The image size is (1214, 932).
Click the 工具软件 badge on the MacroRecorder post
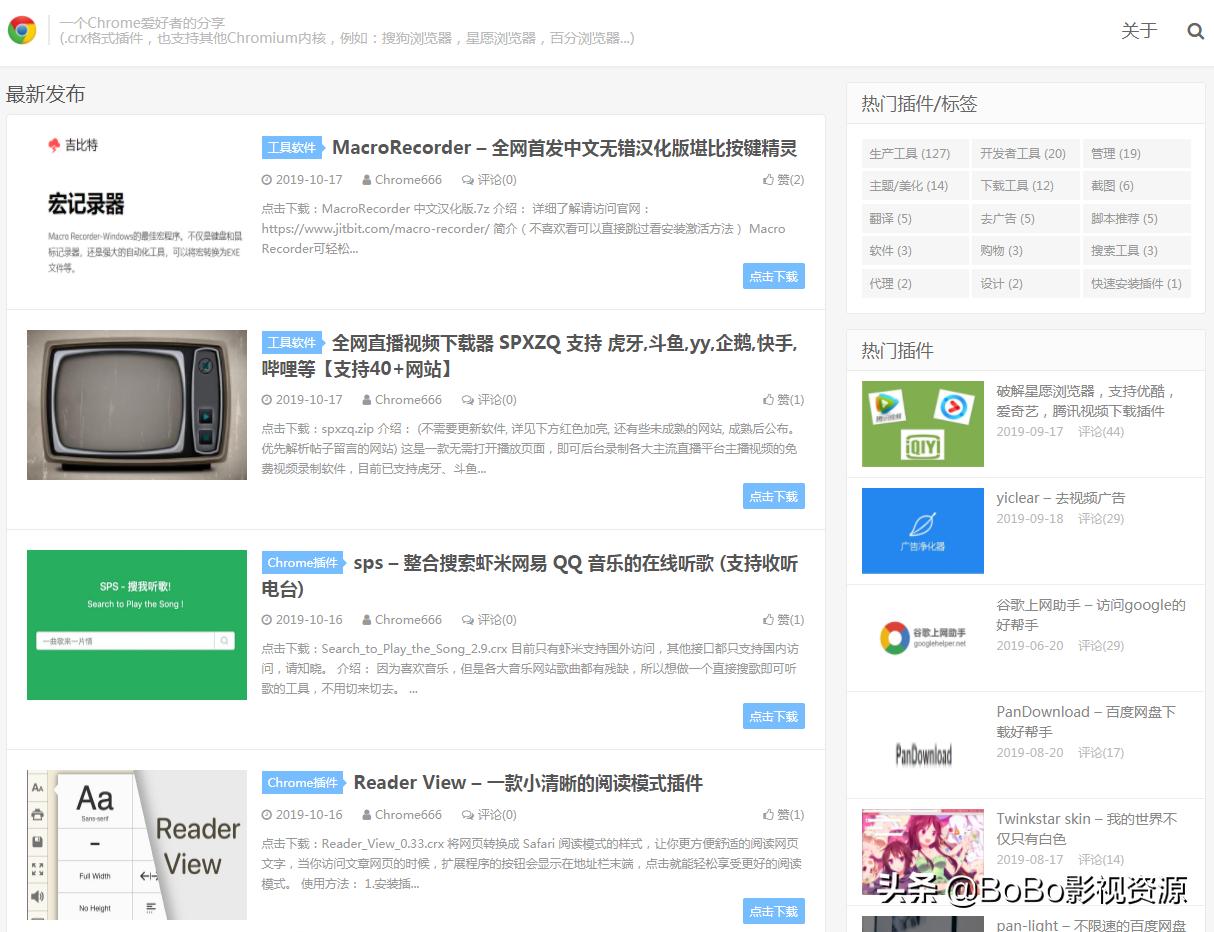pos(291,147)
